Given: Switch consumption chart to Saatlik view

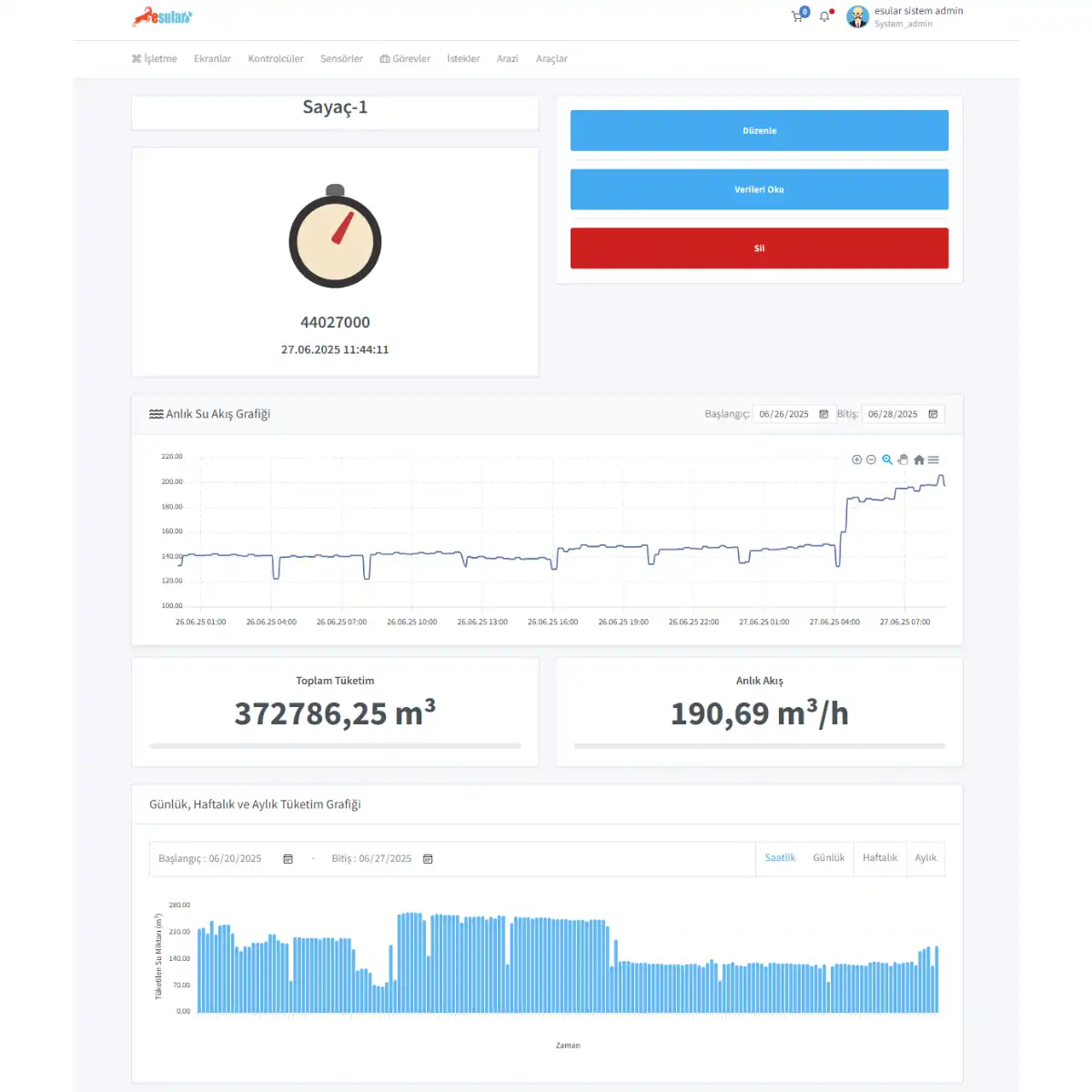Looking at the screenshot, I should pos(780,858).
